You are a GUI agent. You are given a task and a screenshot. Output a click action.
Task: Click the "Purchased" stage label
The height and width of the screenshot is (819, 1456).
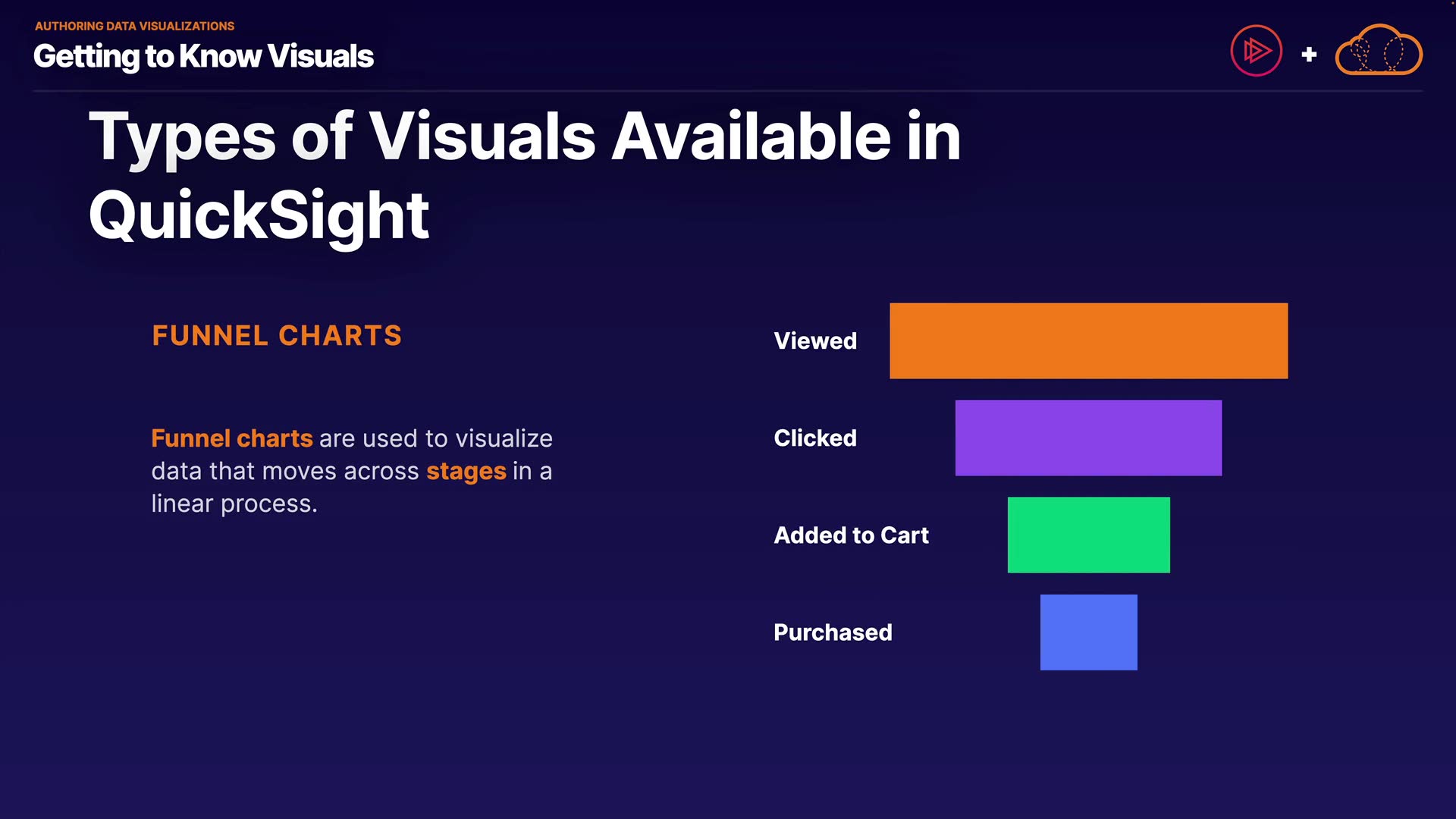[x=833, y=632]
